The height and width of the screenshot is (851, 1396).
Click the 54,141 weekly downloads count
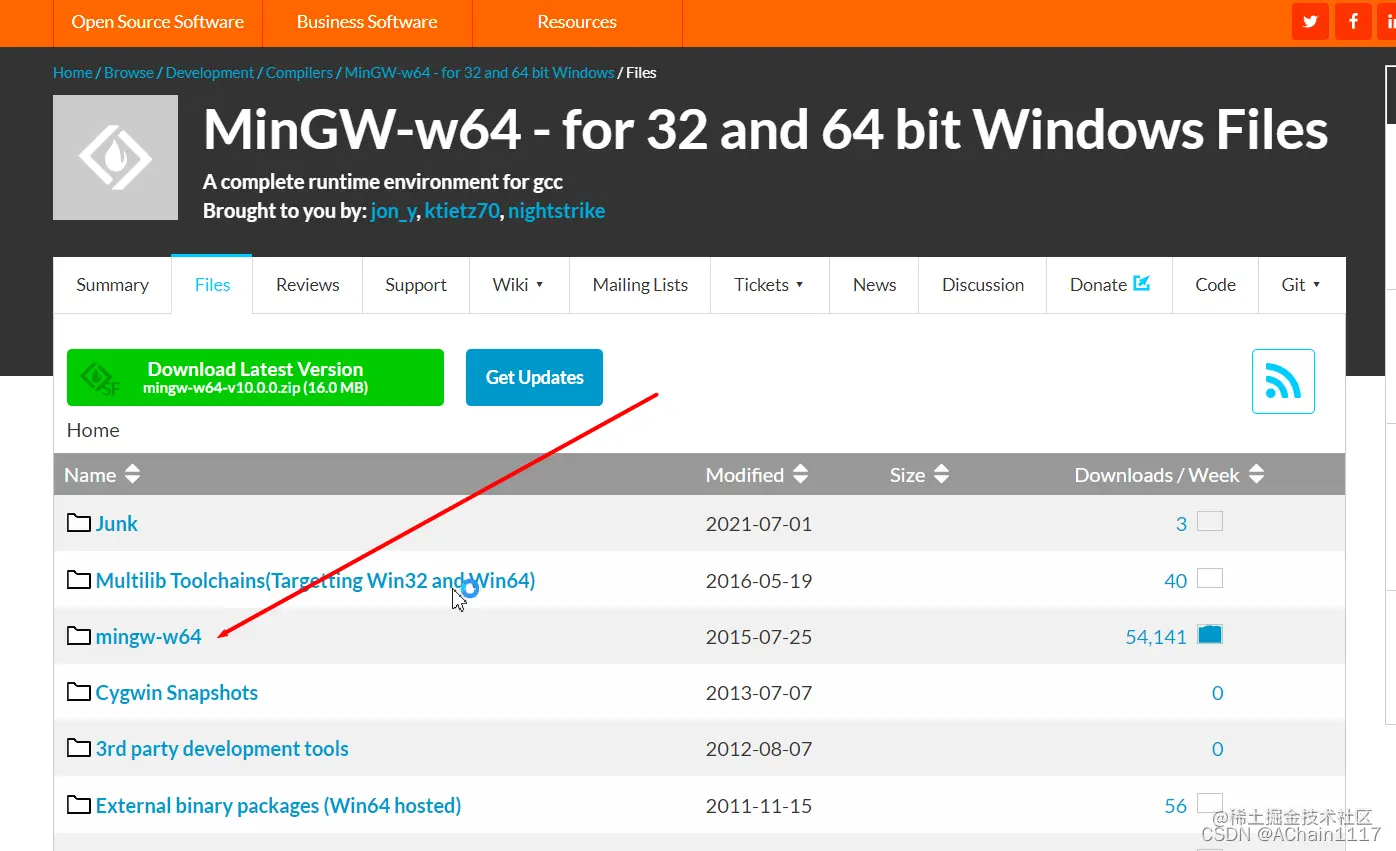1155,636
